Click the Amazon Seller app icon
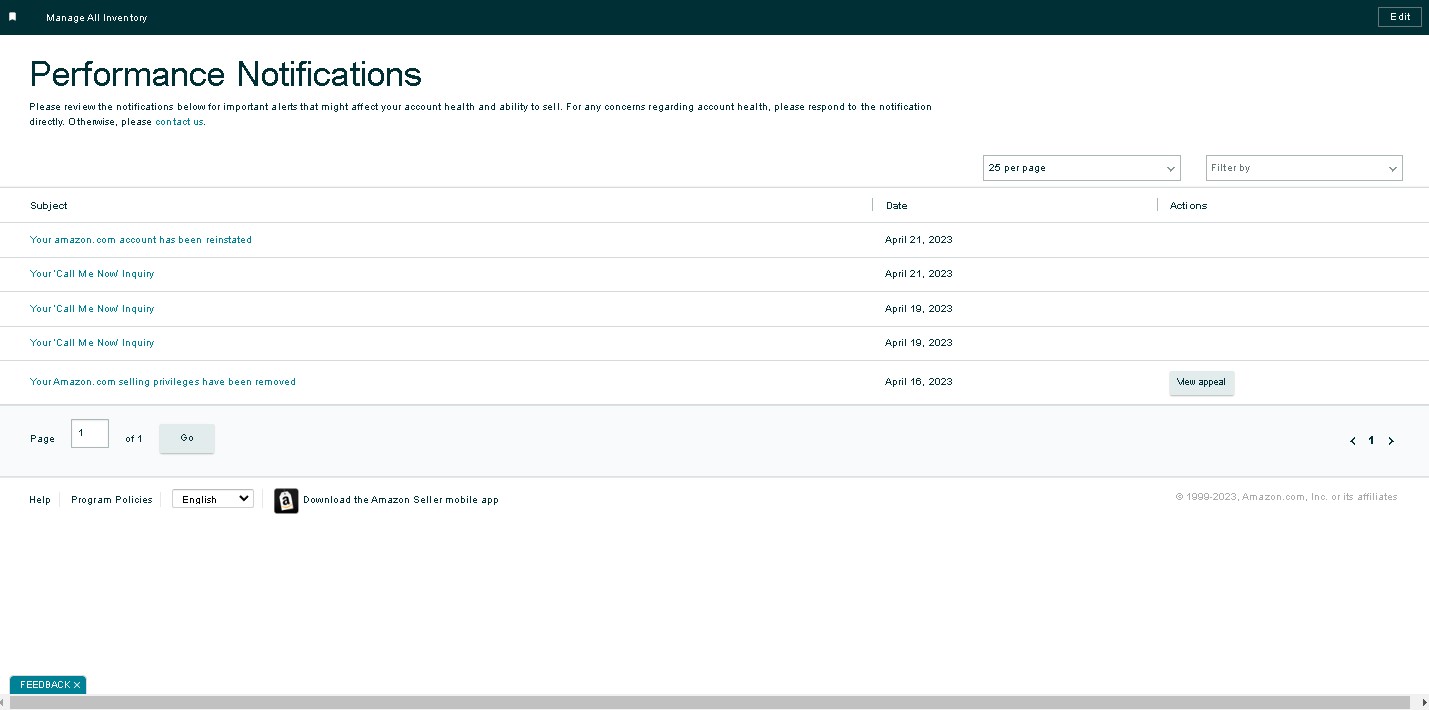 (286, 501)
